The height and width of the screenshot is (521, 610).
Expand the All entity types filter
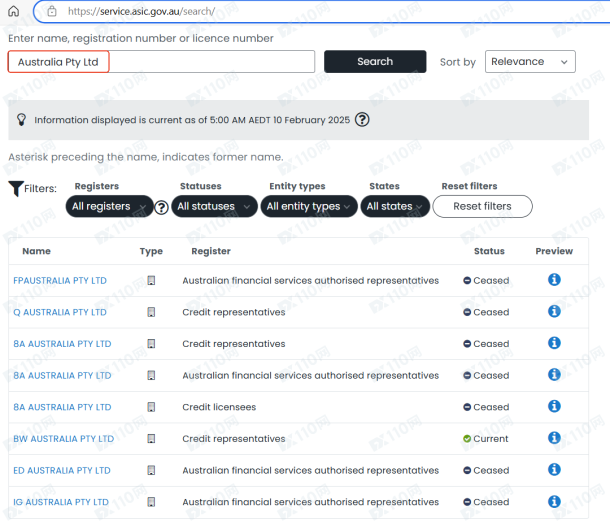309,206
